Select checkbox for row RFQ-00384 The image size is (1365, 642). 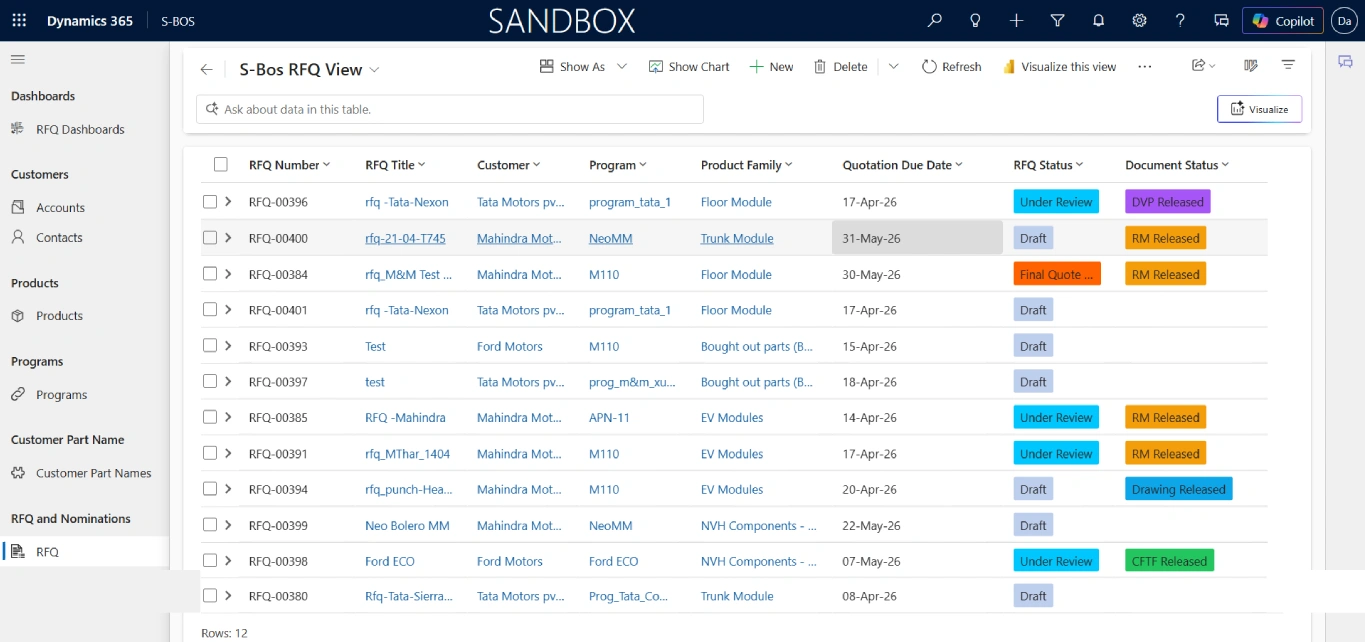[x=210, y=274]
